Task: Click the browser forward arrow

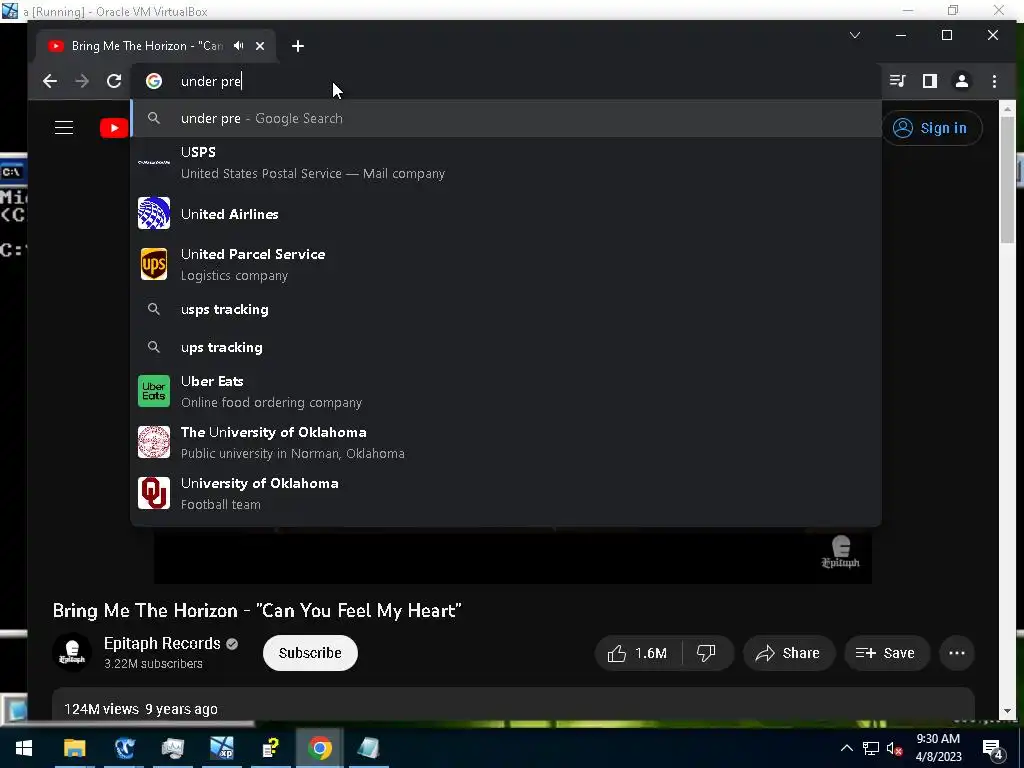Action: (x=82, y=81)
